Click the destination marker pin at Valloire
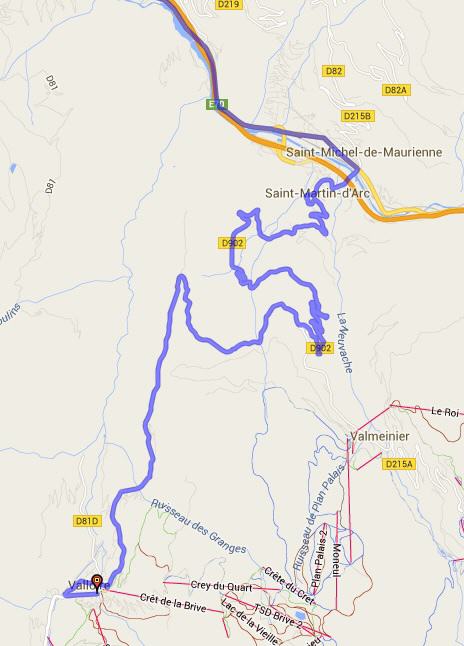This screenshot has height=646, width=464. [x=97, y=583]
